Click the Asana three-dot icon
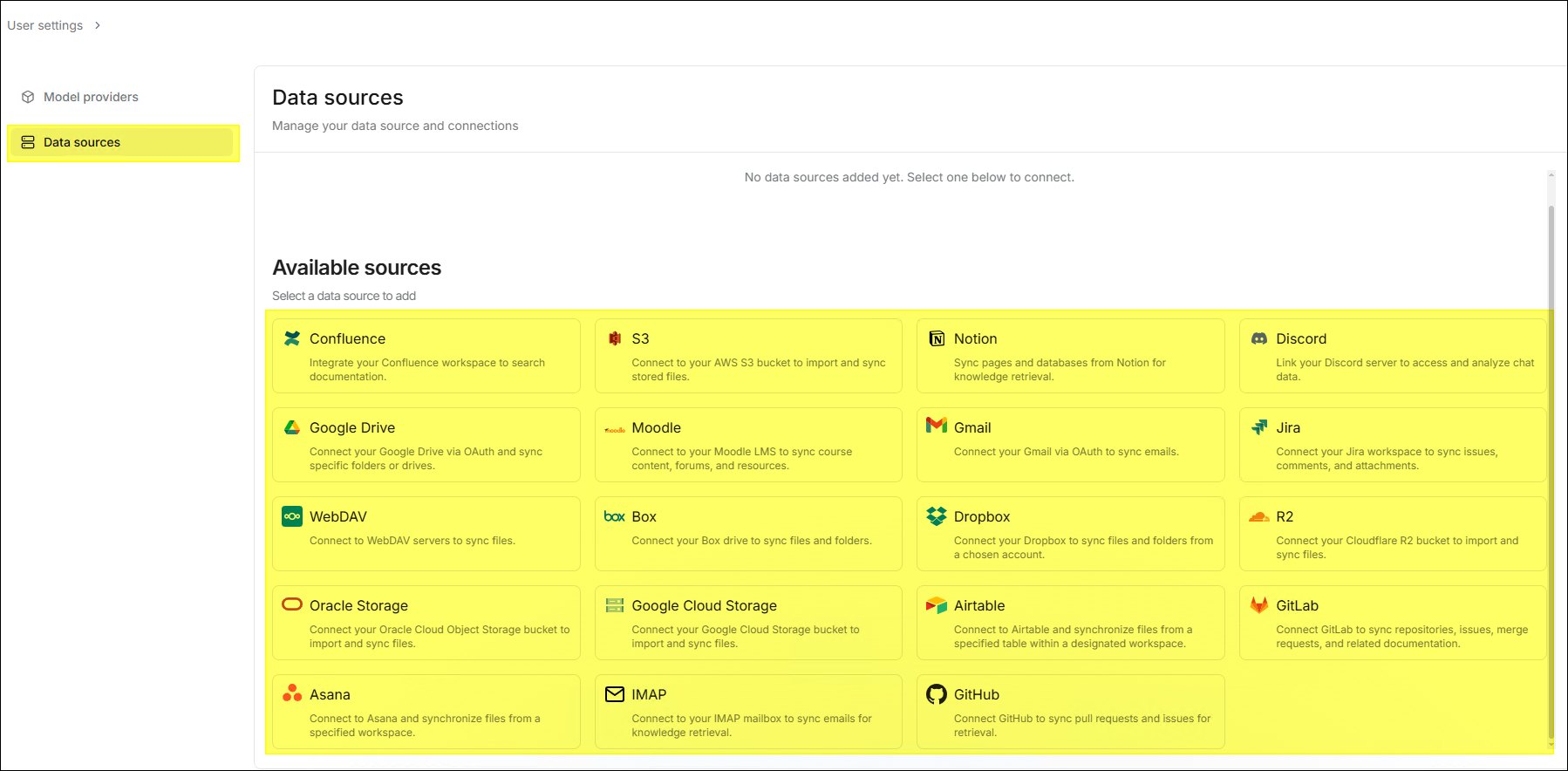The height and width of the screenshot is (771, 1568). pos(292,693)
